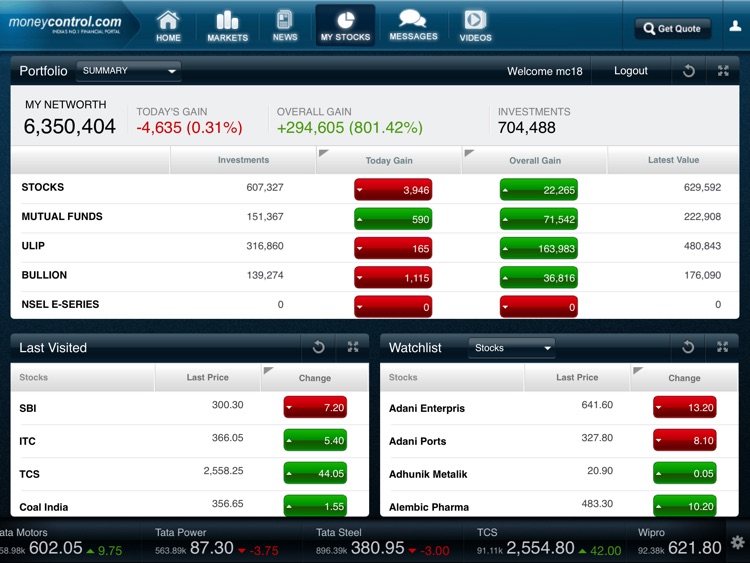Expand the Portfolio panel to fullscreen
This screenshot has width=750, height=563.
723,71
